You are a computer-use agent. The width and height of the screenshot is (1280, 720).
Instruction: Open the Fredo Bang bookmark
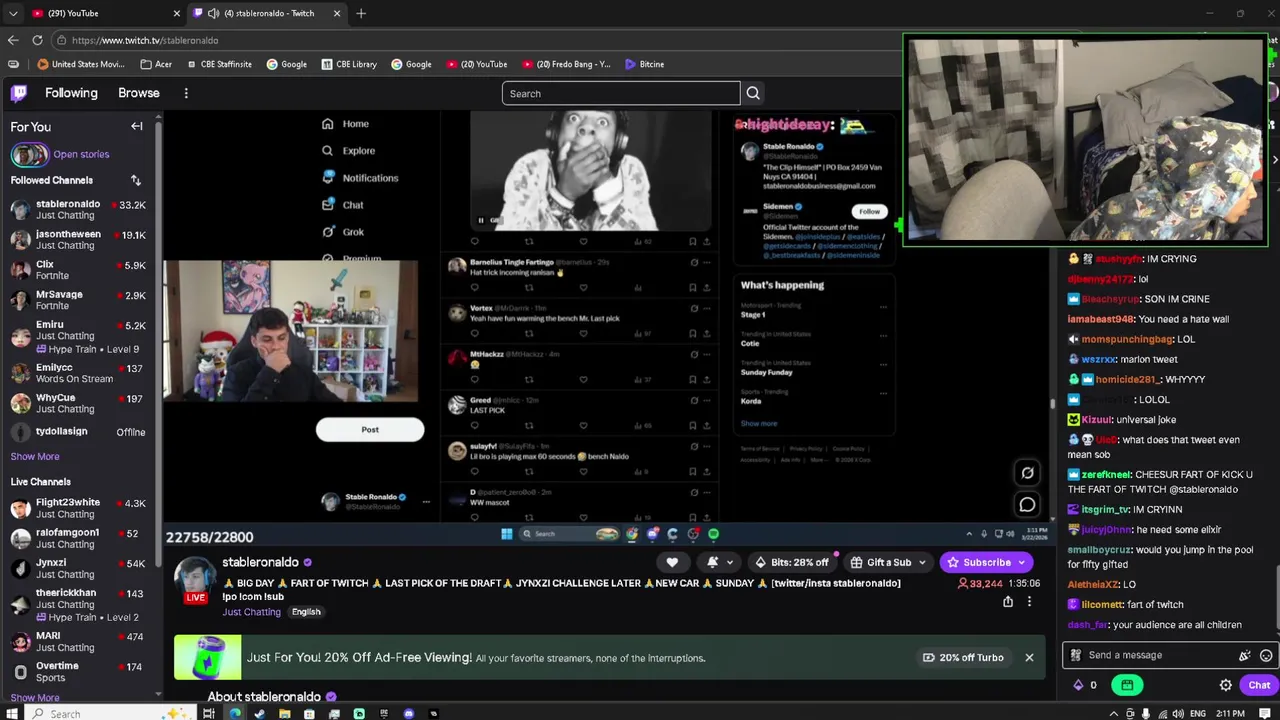[x=566, y=64]
